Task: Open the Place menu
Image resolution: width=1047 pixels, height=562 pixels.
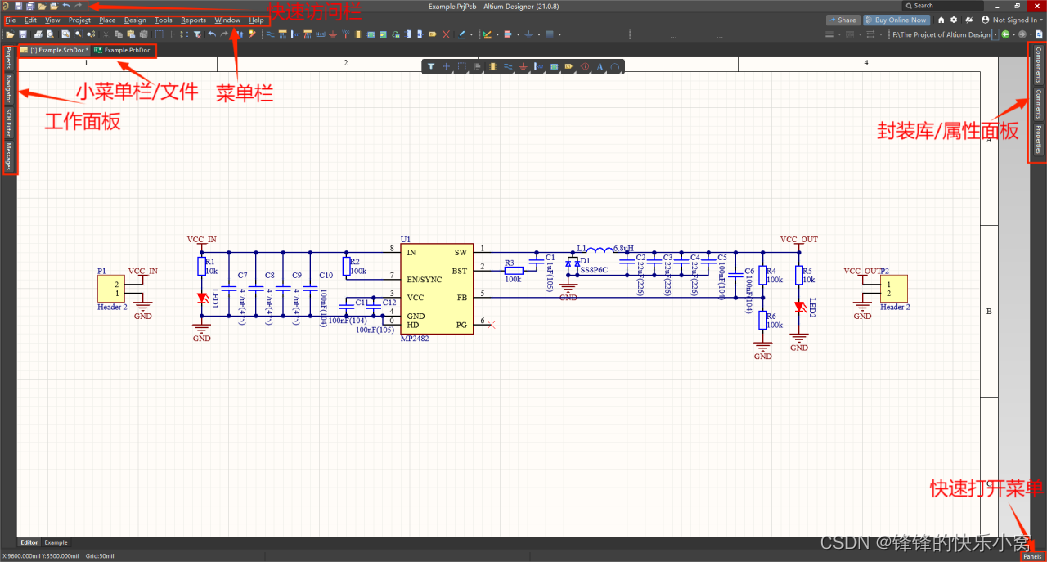Action: pyautogui.click(x=107, y=20)
